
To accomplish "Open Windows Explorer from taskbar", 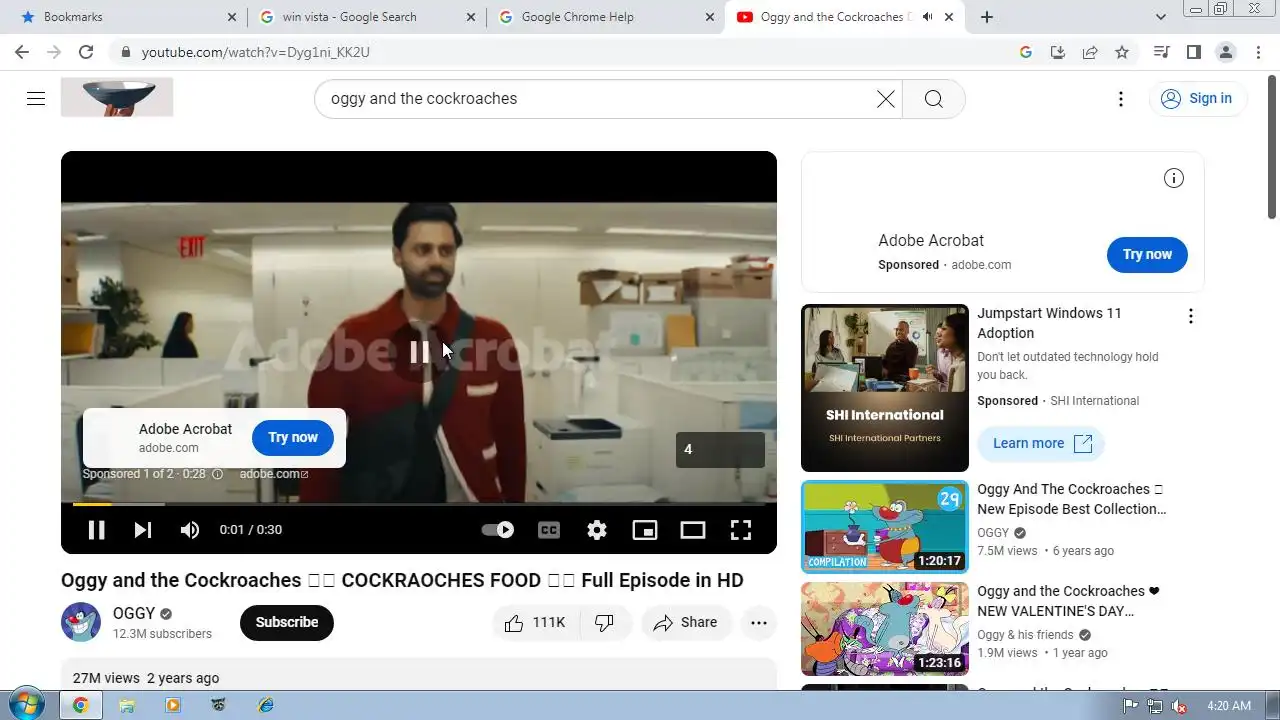I will [127, 705].
